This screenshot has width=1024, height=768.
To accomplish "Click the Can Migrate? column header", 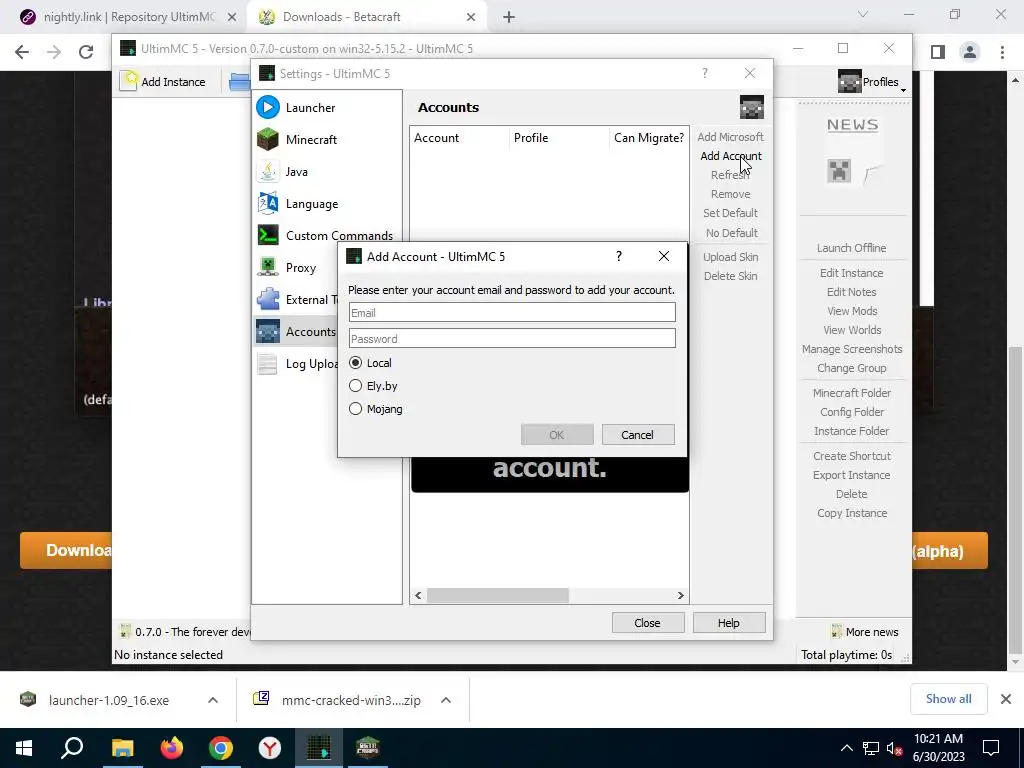I will point(648,138).
